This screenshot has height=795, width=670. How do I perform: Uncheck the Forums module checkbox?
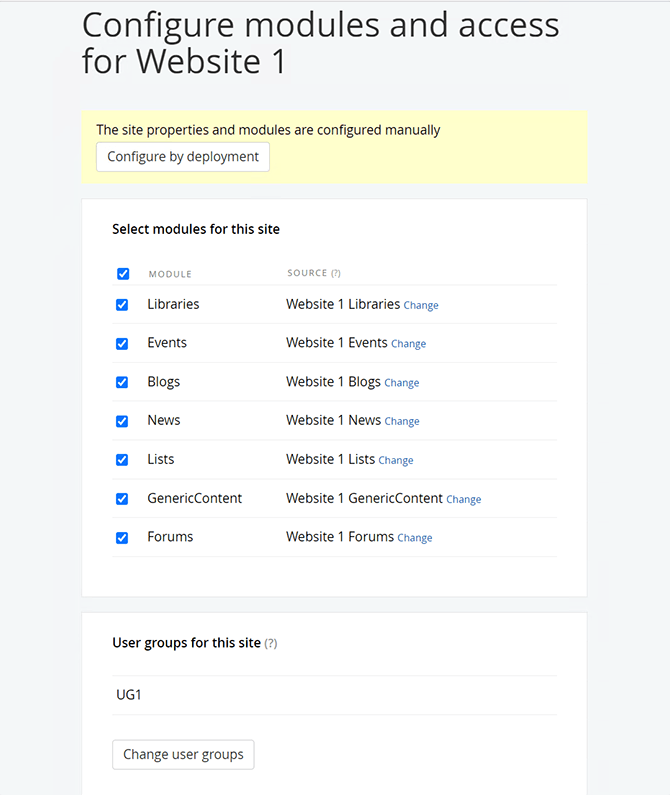[x=122, y=538]
